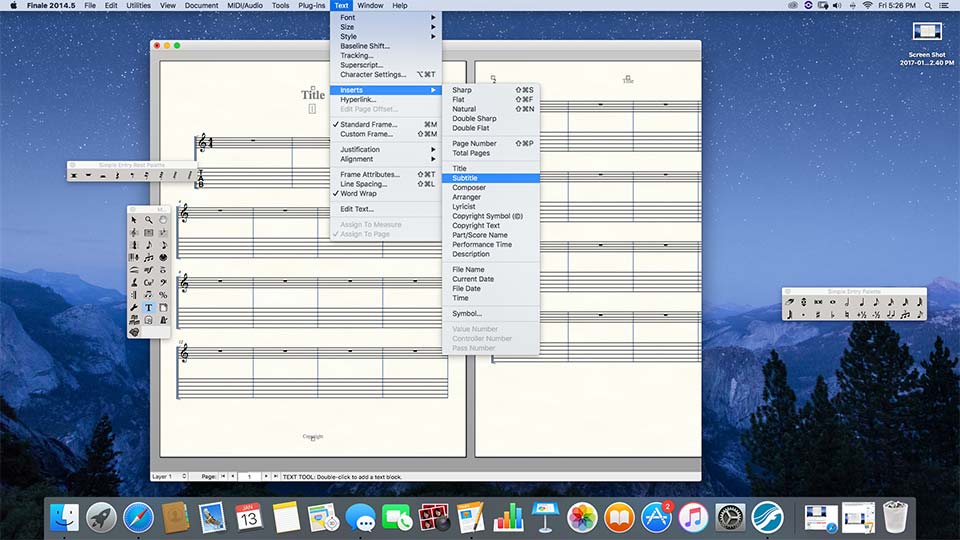The image size is (960, 540).
Task: Choose the whole note in Simple Entry Palette
Action: click(x=833, y=302)
